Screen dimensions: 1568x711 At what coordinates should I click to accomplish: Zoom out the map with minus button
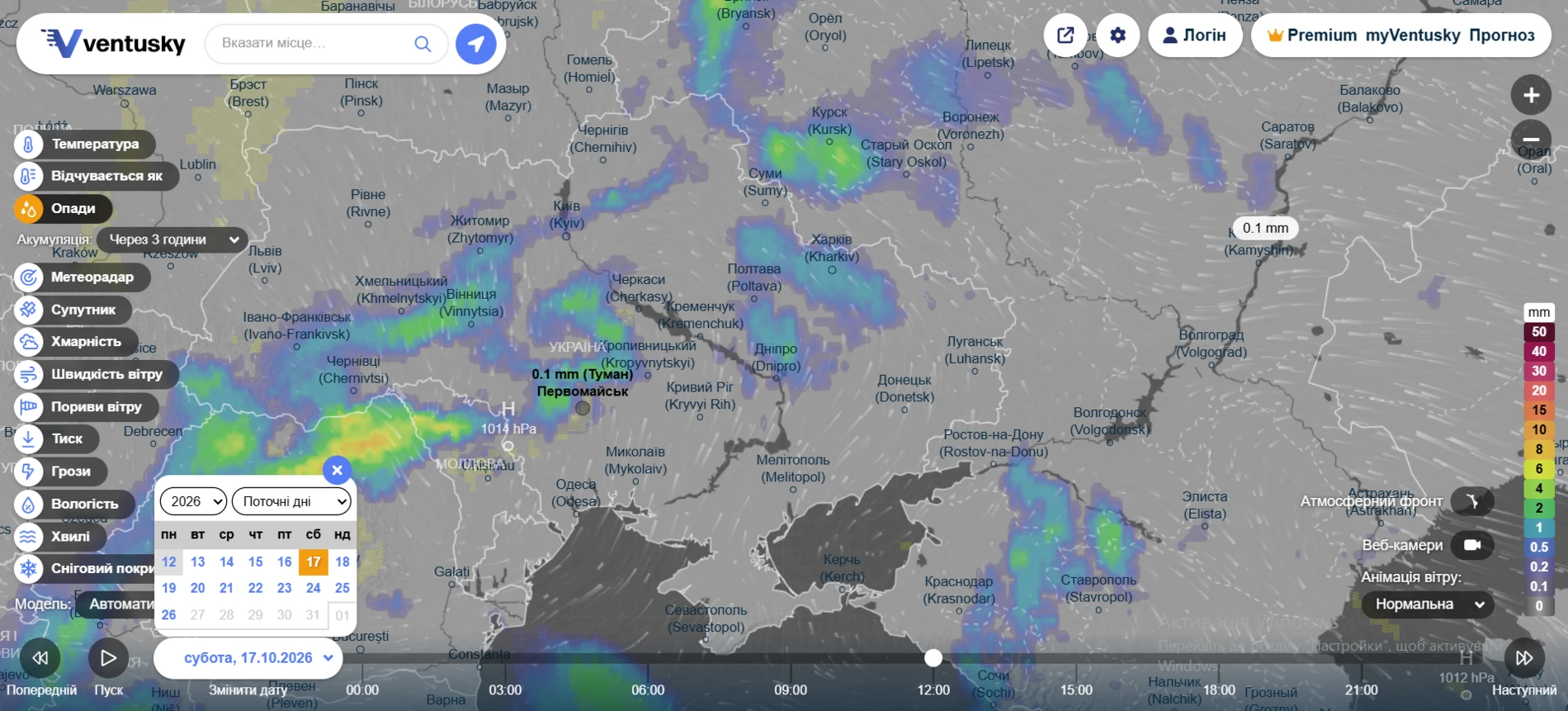pos(1531,139)
